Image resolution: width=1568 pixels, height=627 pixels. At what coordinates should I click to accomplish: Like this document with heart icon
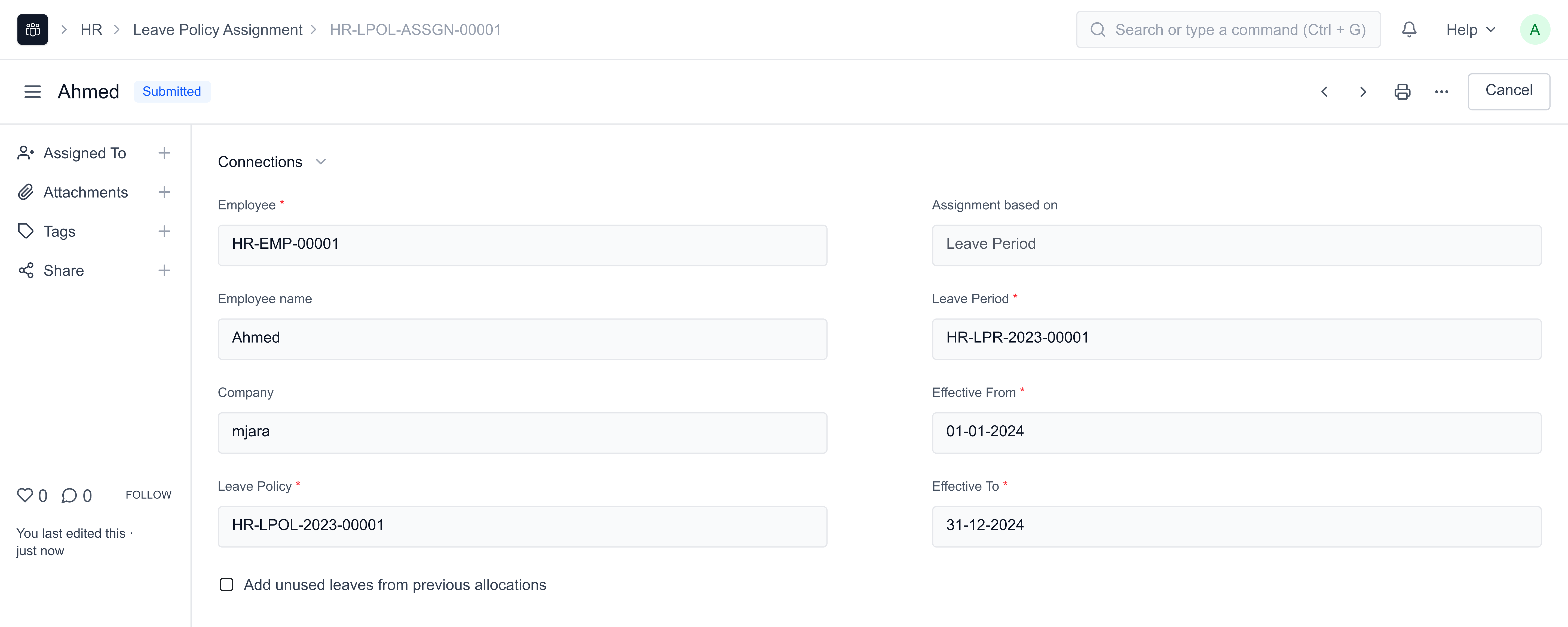point(25,495)
